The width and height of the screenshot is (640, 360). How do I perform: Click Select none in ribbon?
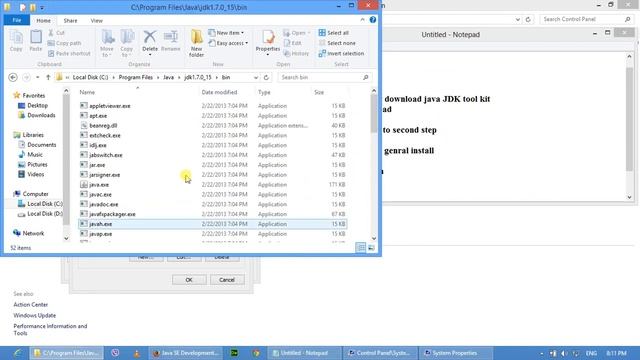pos(337,43)
